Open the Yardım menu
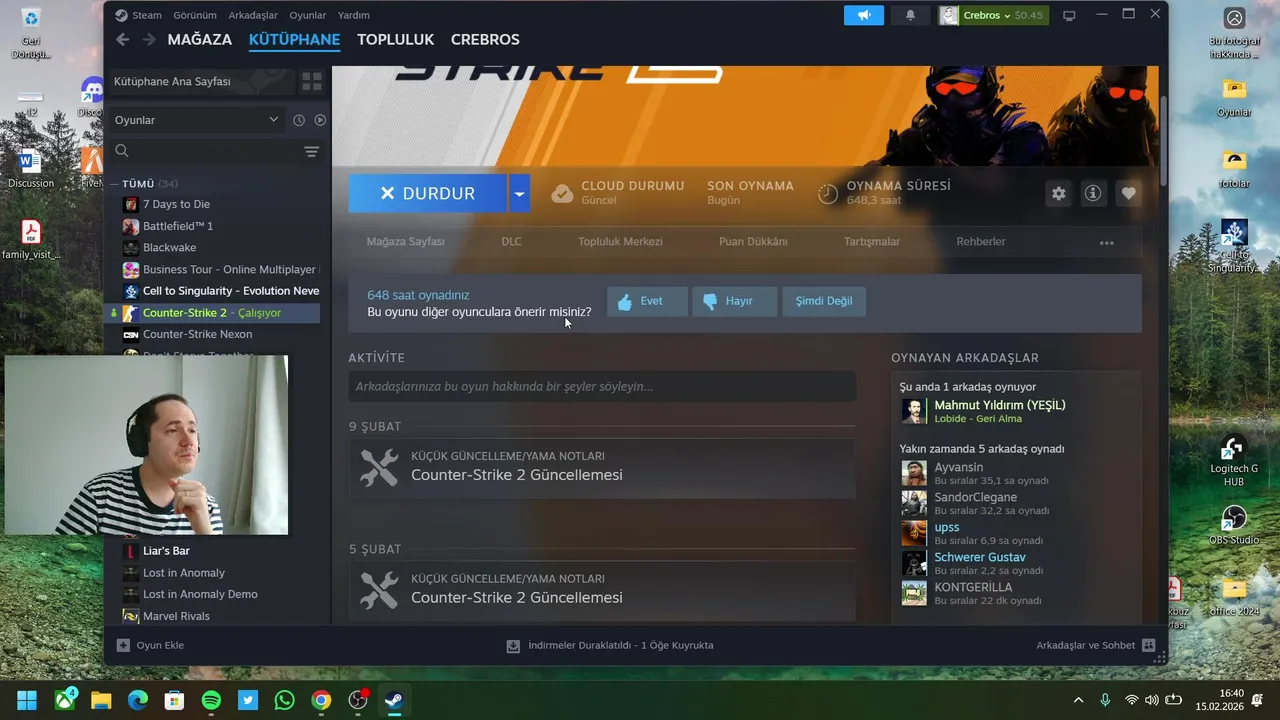This screenshot has height=720, width=1280. [354, 15]
